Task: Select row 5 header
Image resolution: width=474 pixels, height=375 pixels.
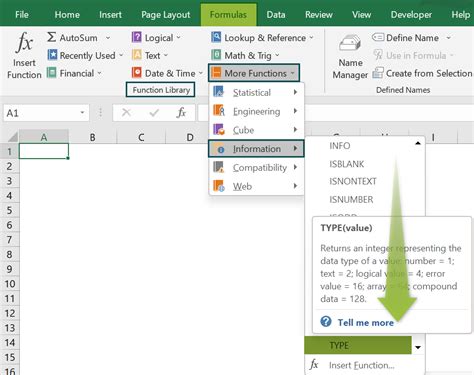Action: point(9,210)
